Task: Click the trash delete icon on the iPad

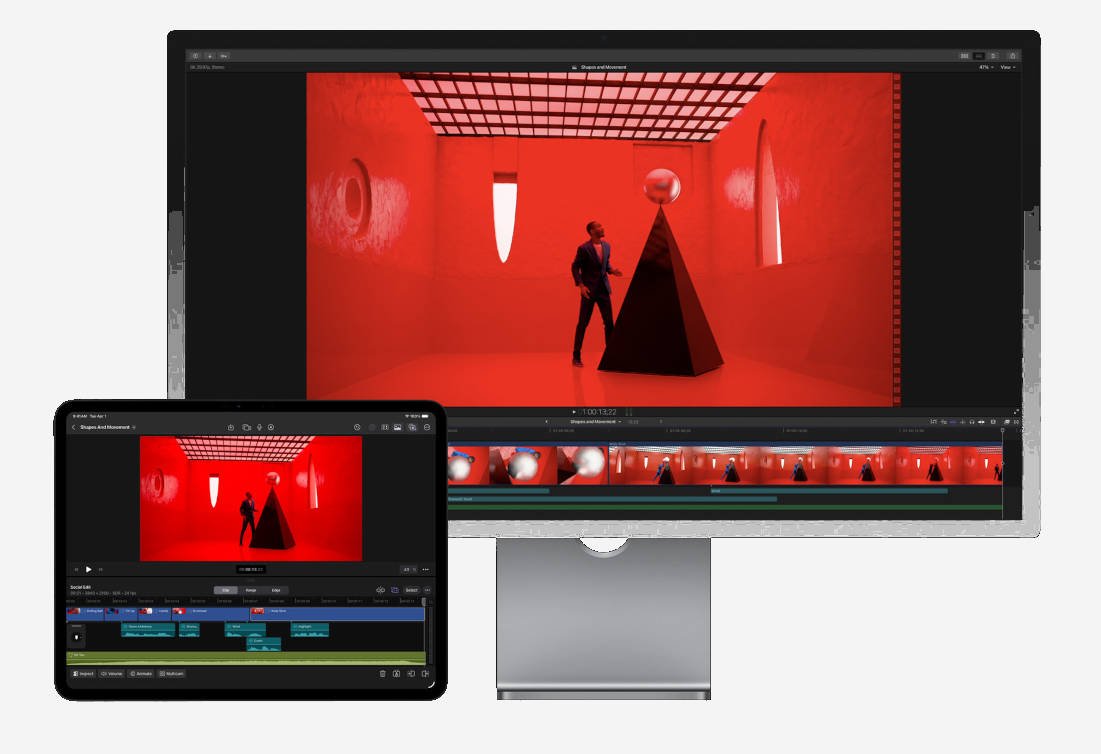Action: coord(382,674)
